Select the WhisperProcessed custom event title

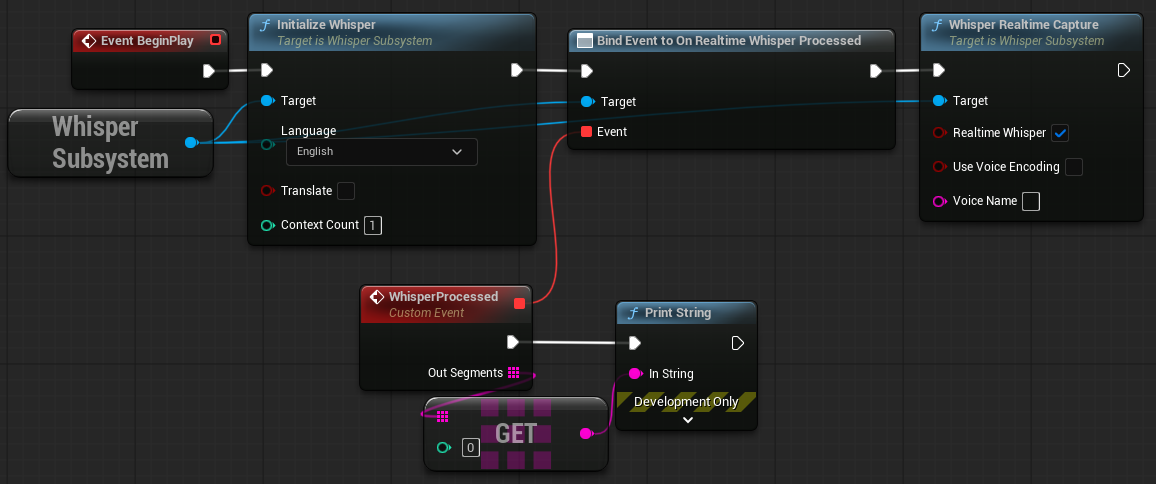coord(443,297)
